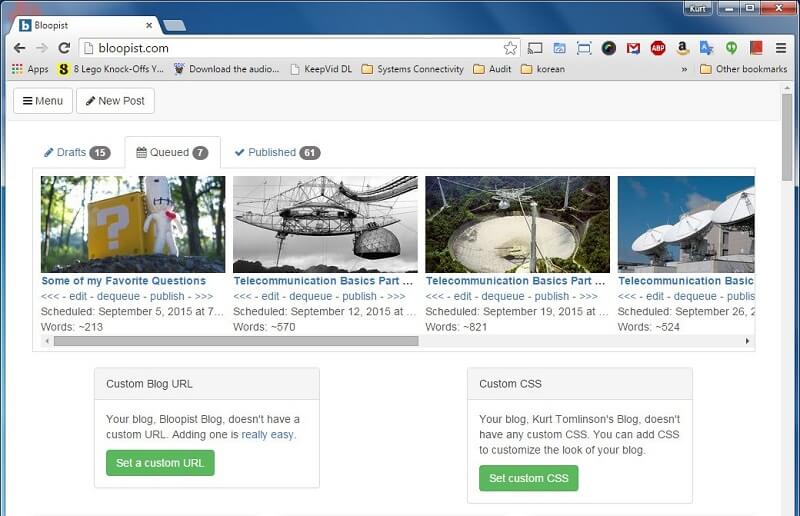
Task: Edit the September 26 Telecommunication post
Action: point(655,296)
